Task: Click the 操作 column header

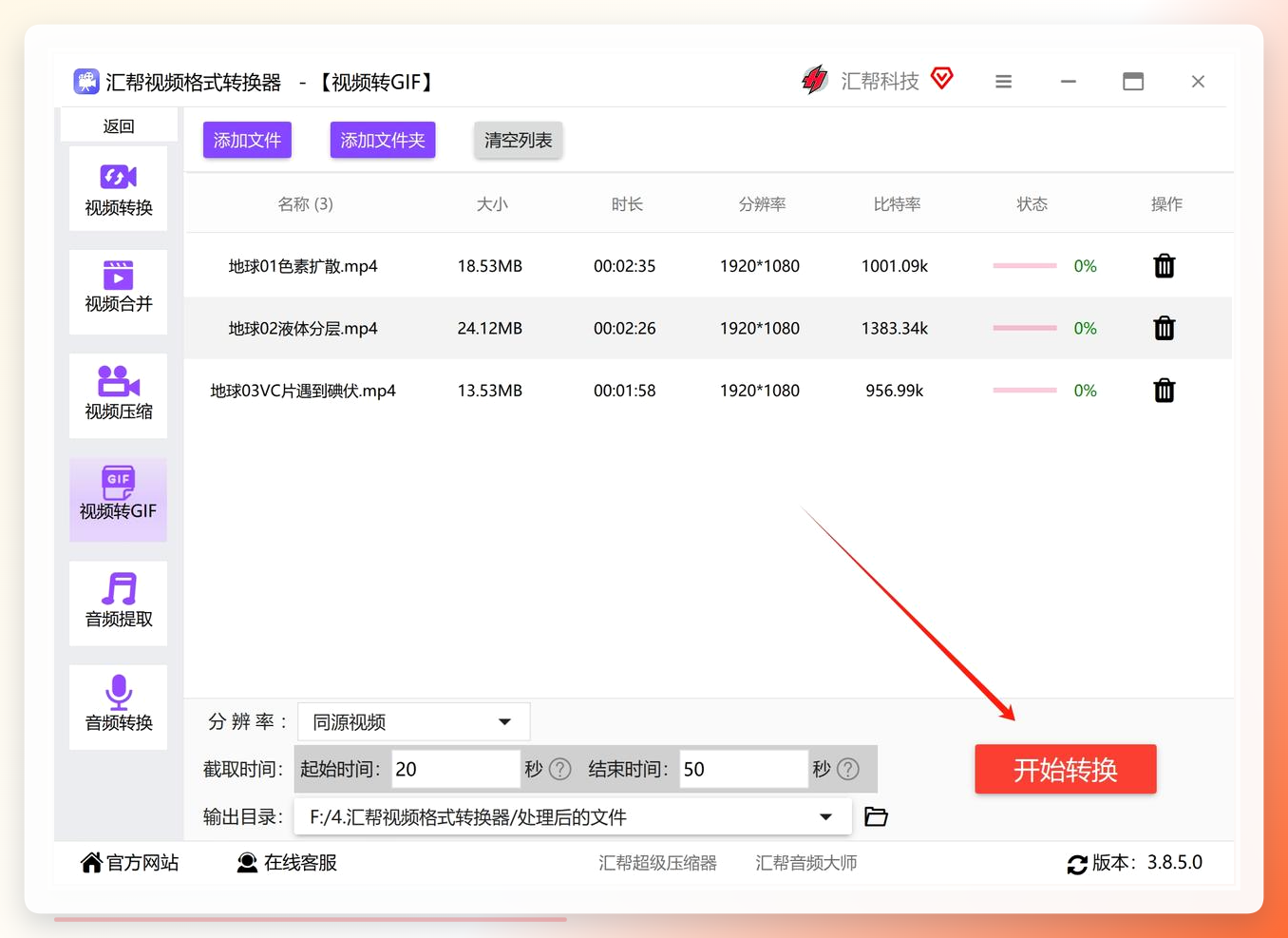Action: coord(1166,204)
